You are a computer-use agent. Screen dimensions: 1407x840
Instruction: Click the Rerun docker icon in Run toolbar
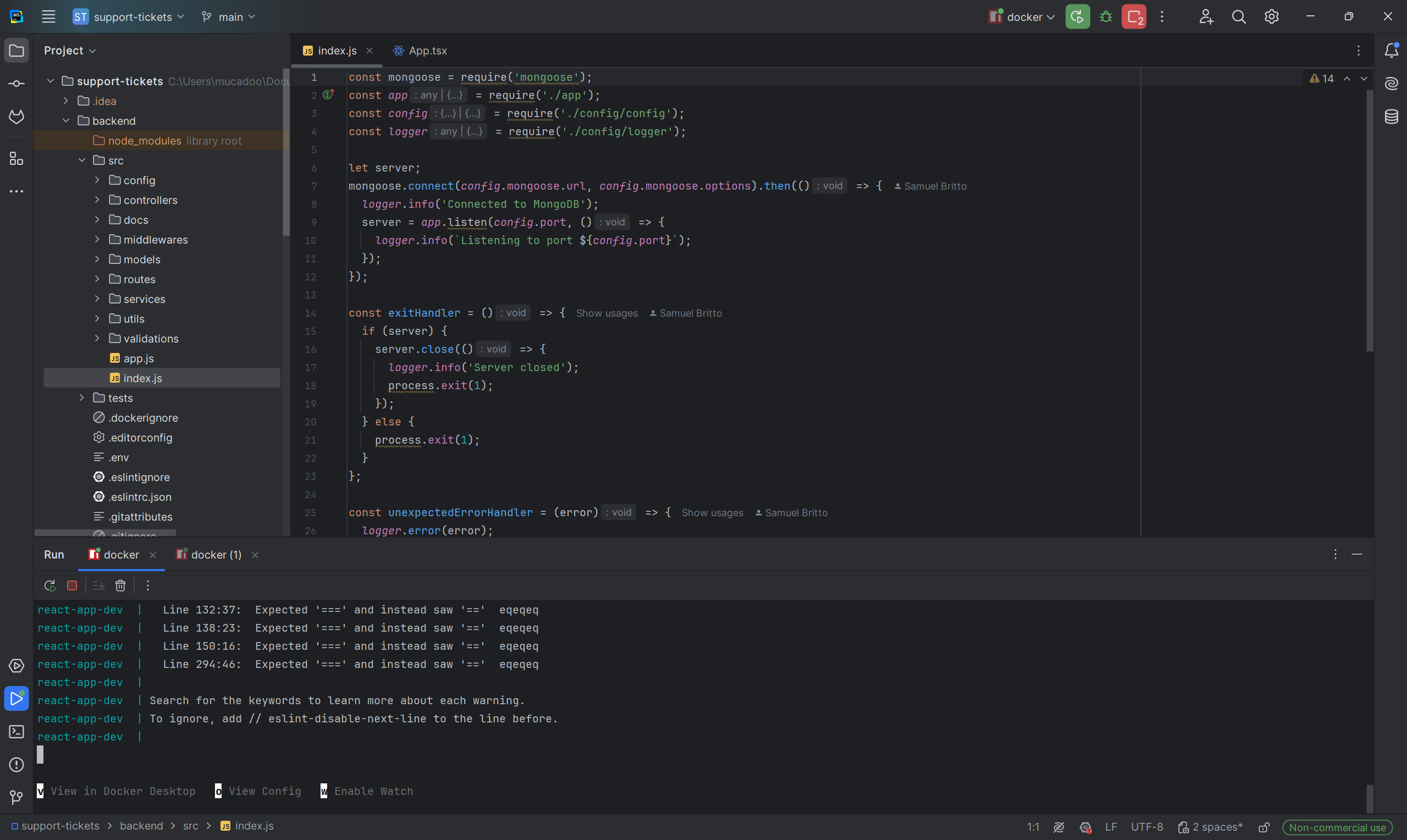pyautogui.click(x=50, y=585)
